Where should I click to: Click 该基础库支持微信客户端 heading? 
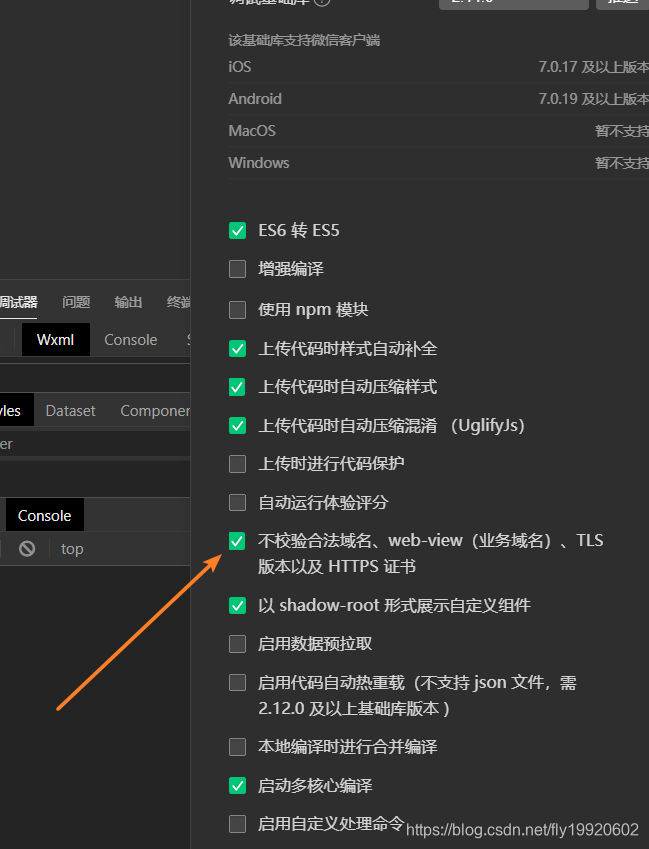[304, 41]
